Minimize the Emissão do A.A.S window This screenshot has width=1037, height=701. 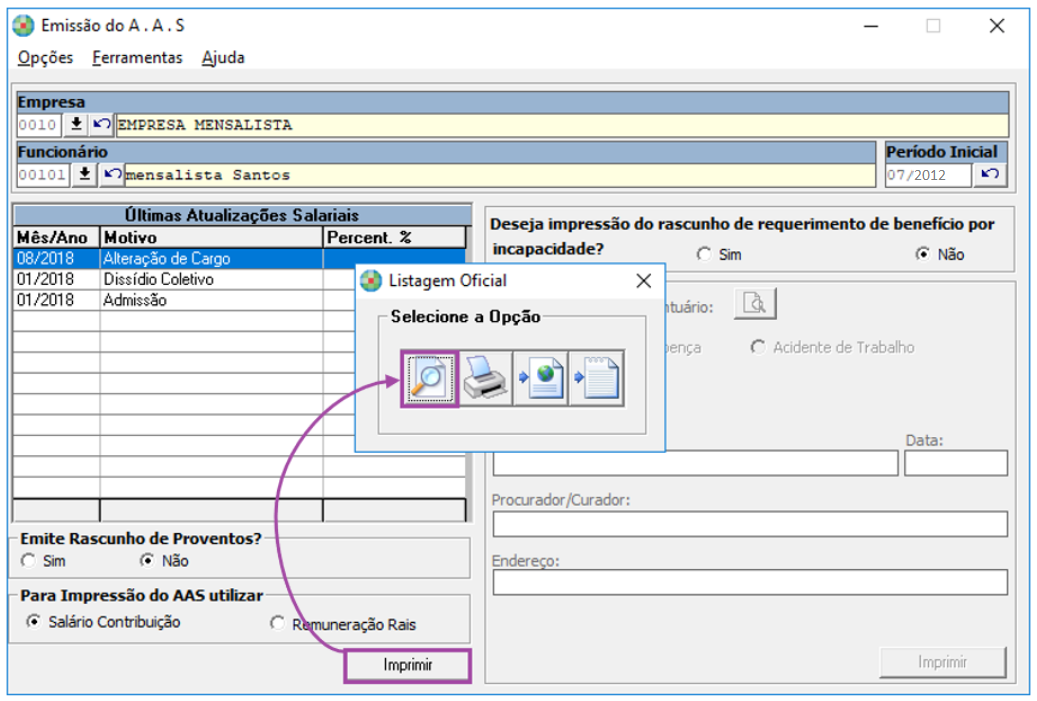point(871,26)
